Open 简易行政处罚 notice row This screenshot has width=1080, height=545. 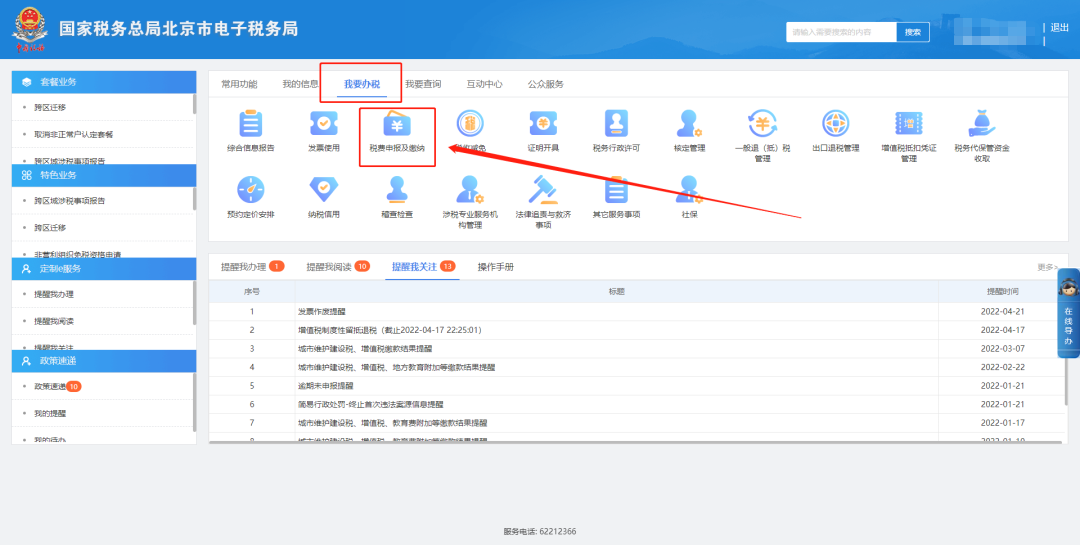coord(636,404)
